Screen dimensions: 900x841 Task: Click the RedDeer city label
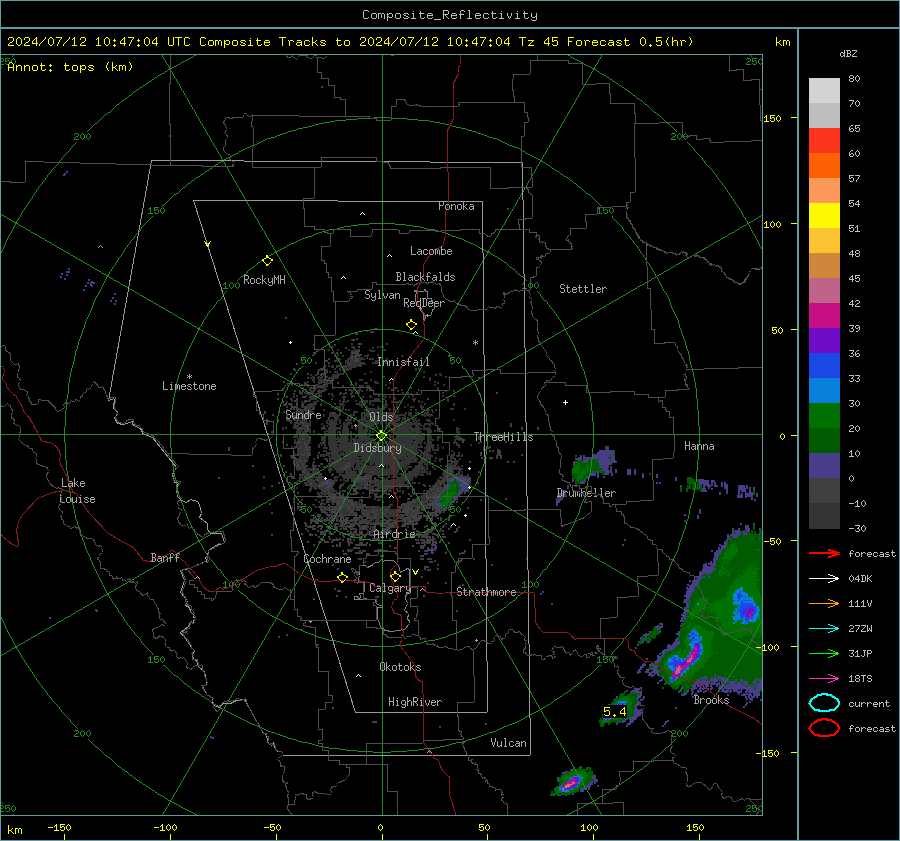click(x=424, y=303)
